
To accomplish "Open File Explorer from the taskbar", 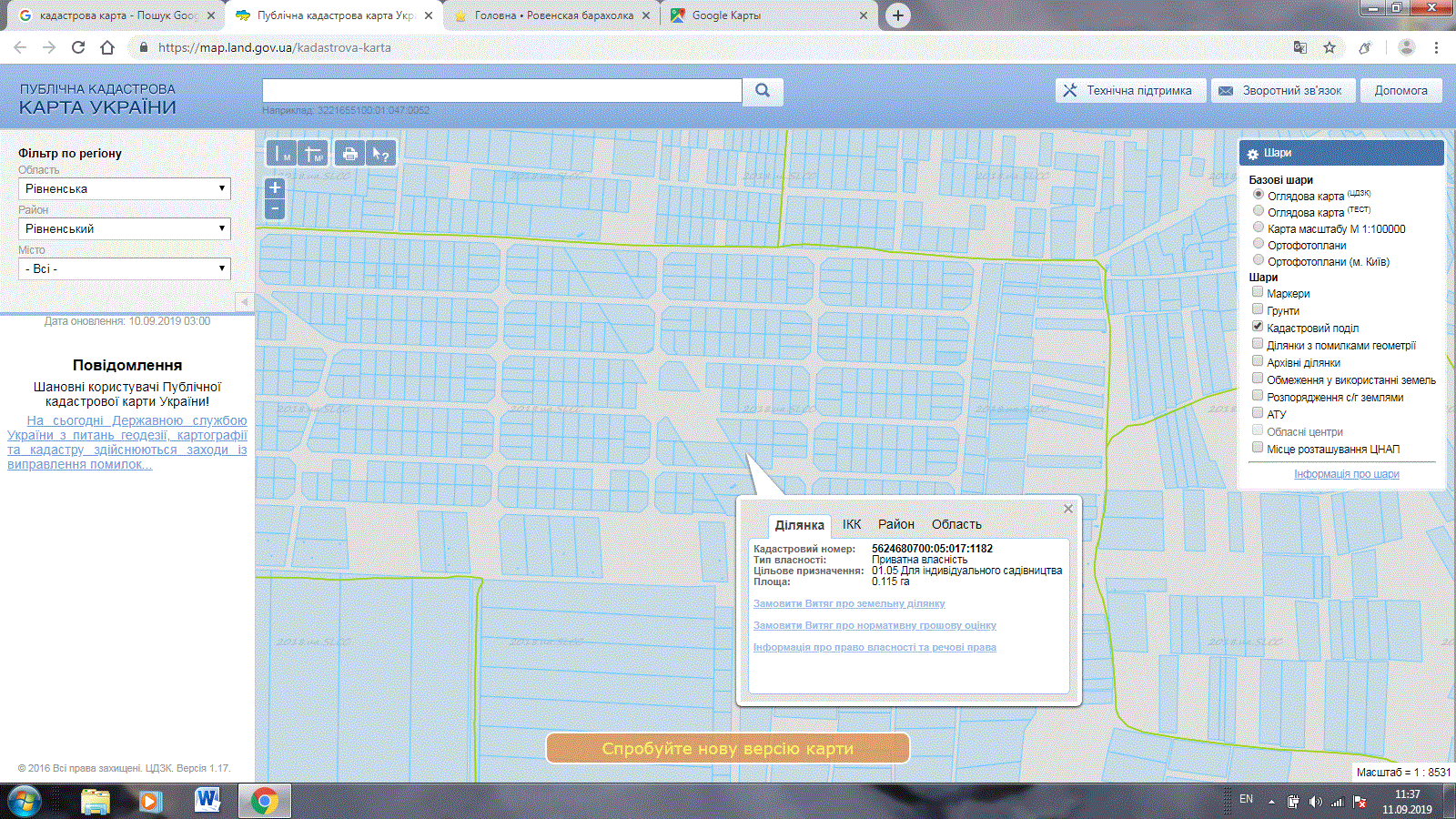I will tap(96, 802).
